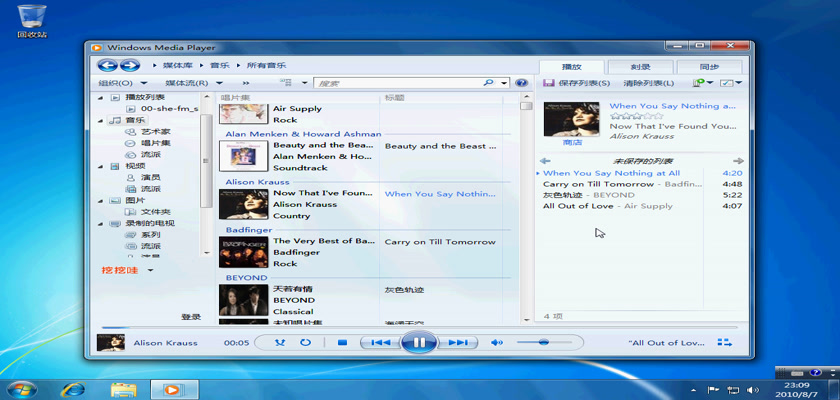Pause the current song
Image resolution: width=840 pixels, height=400 pixels.
click(x=419, y=343)
